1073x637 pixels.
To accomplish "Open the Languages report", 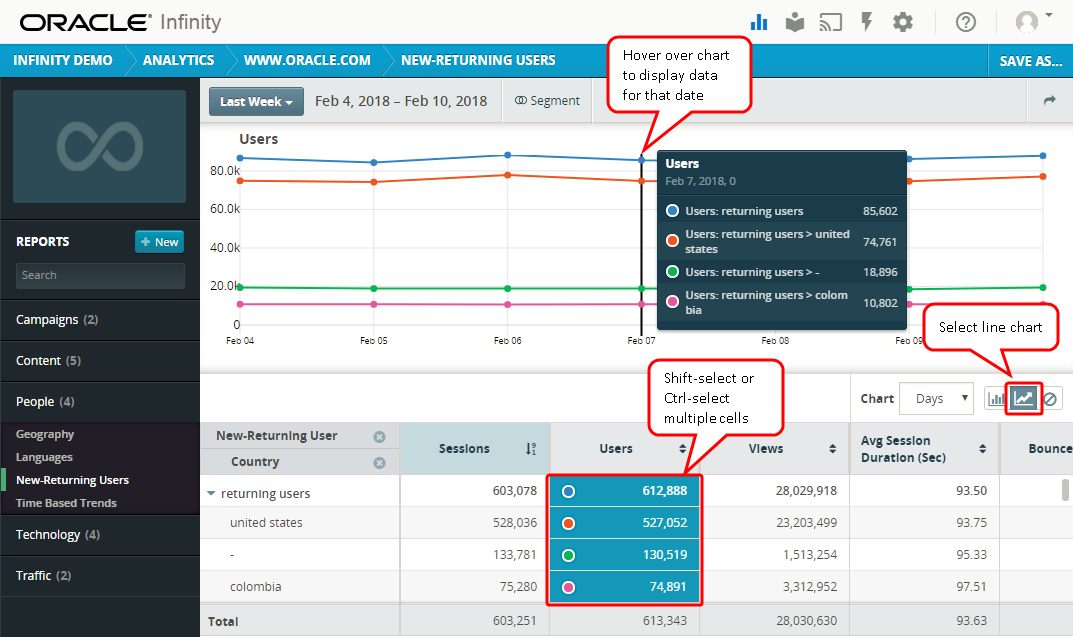I will click(44, 457).
